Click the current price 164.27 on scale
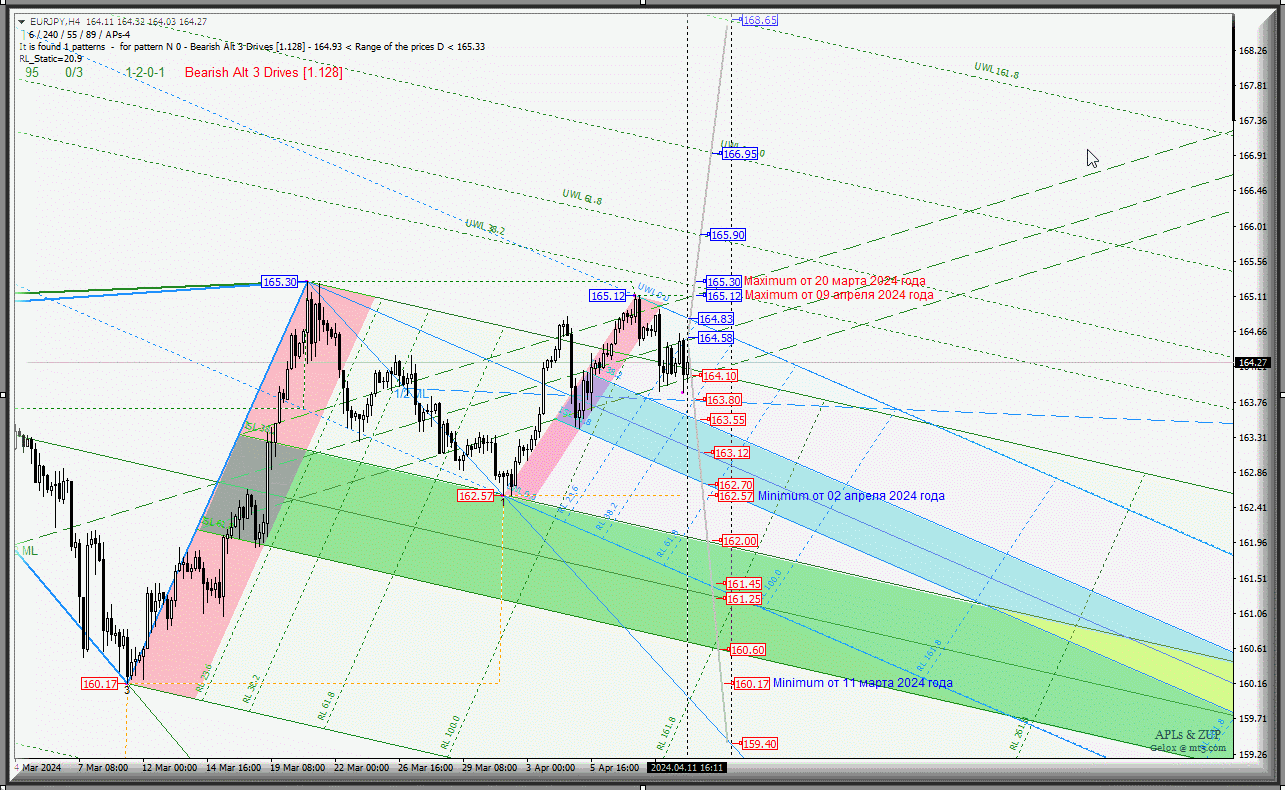This screenshot has height=790, width=1285. click(1253, 363)
